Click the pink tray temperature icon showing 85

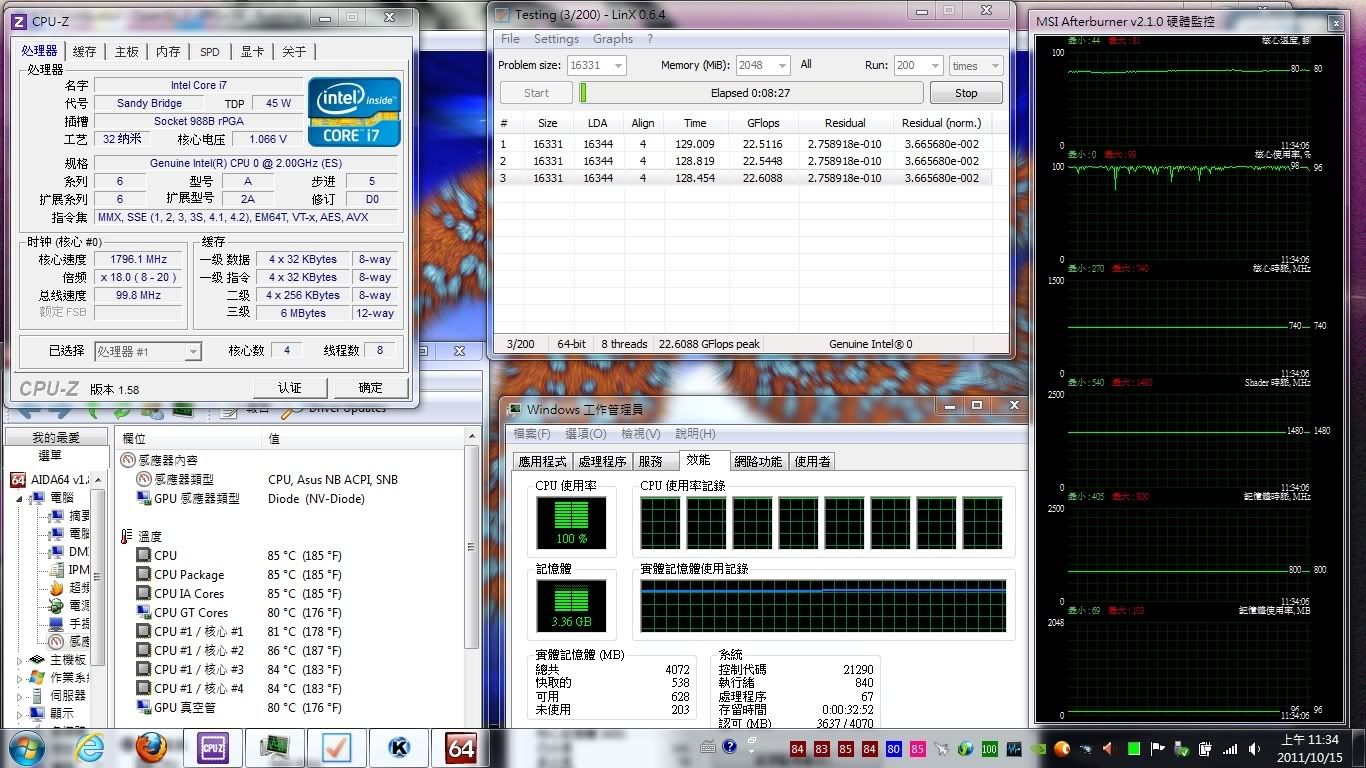point(917,749)
